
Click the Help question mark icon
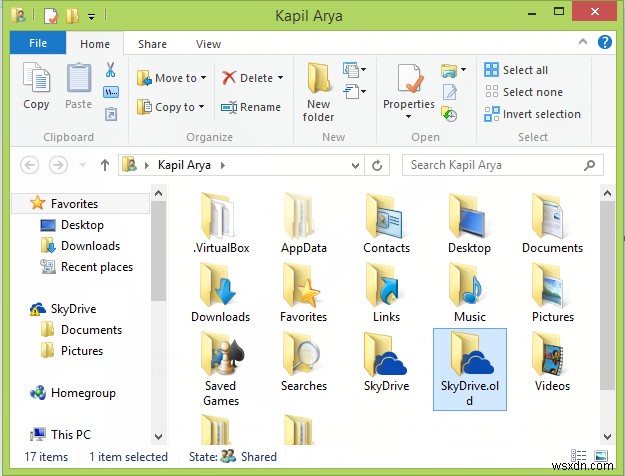point(605,42)
